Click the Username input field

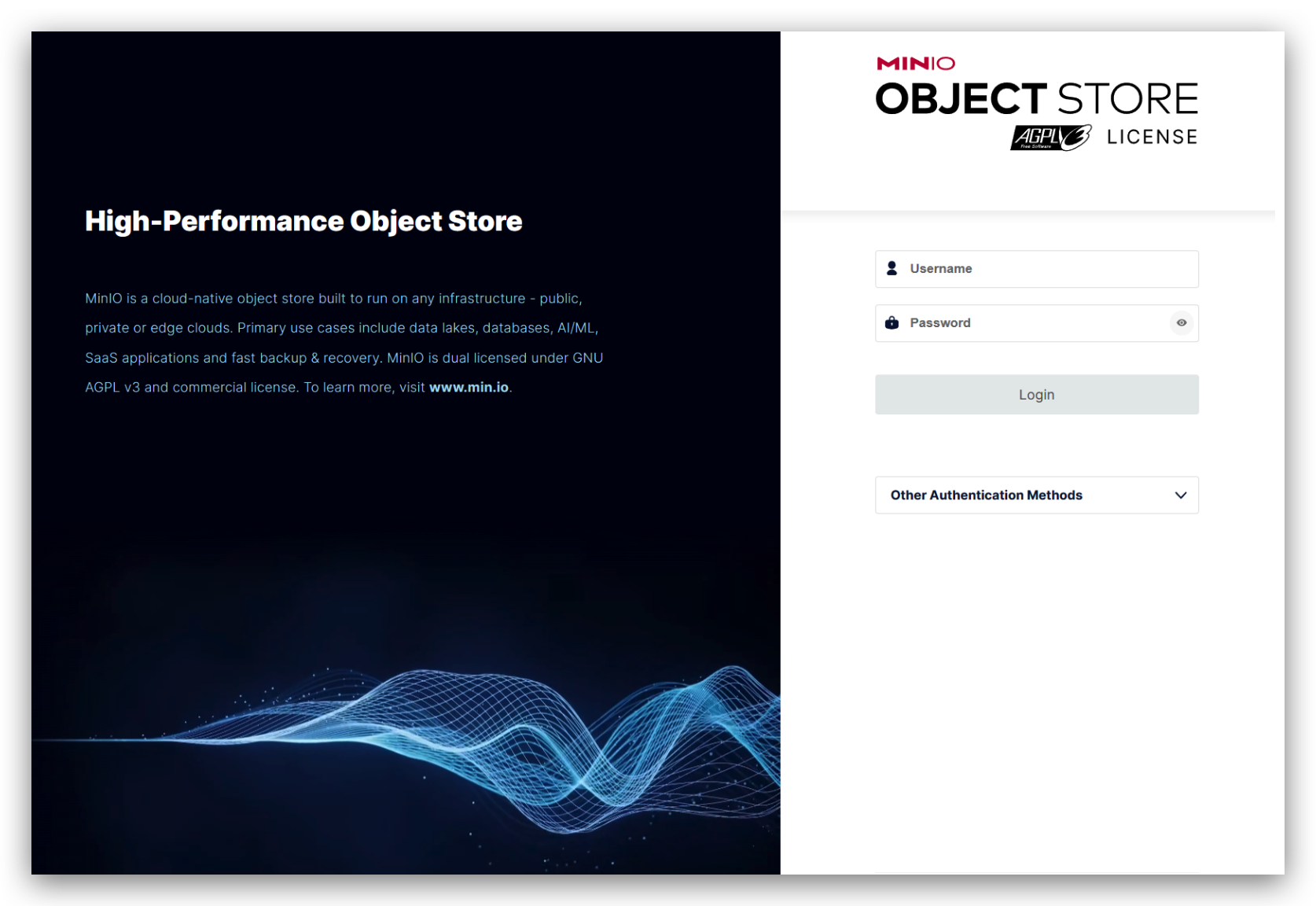(1036, 269)
